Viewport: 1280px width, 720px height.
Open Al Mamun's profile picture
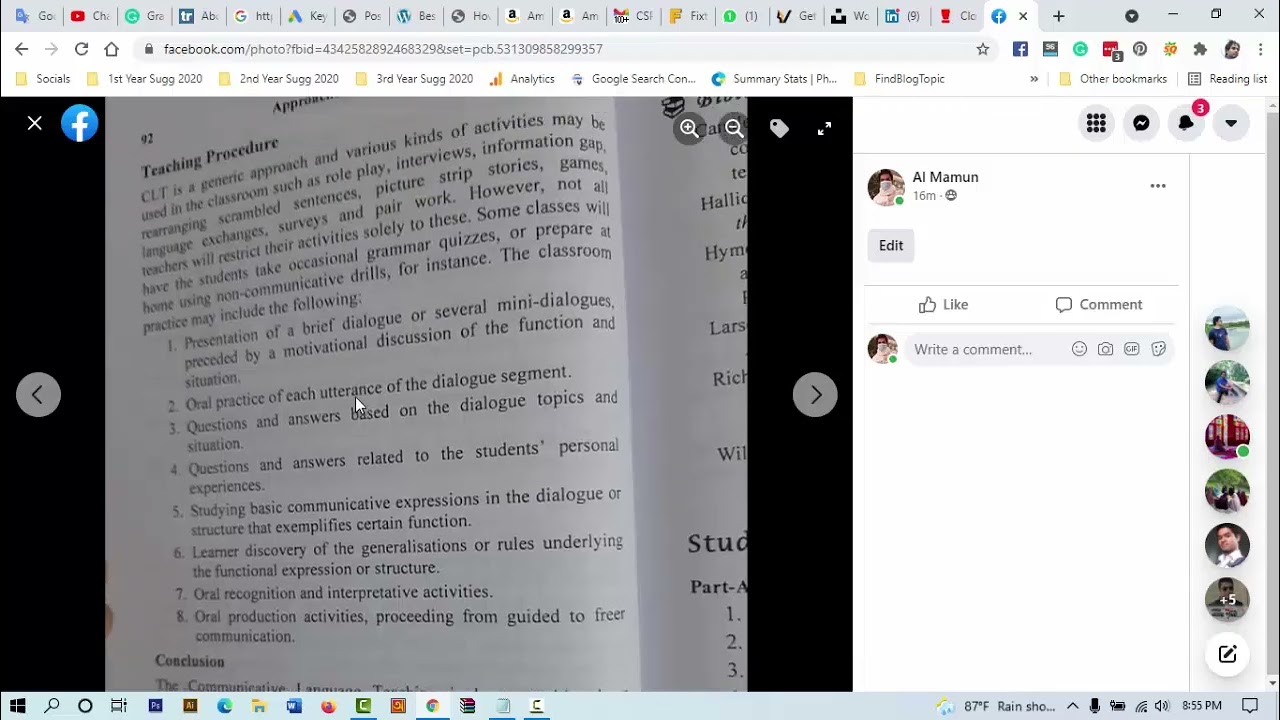point(886,186)
